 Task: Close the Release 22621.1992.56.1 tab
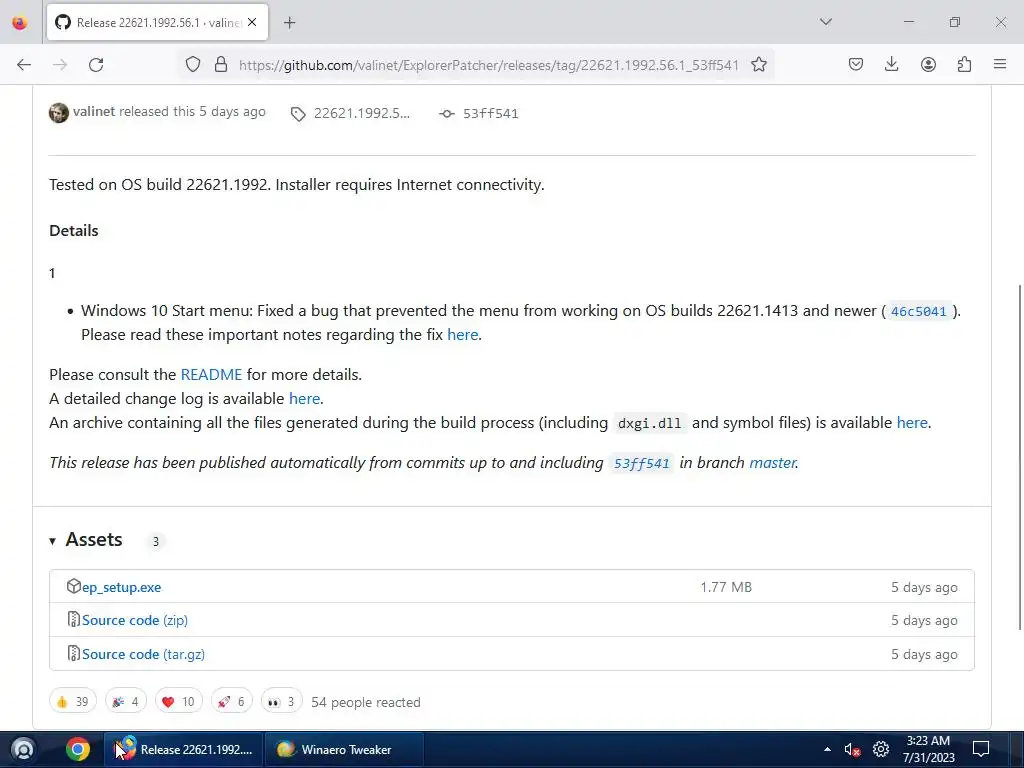coord(252,22)
